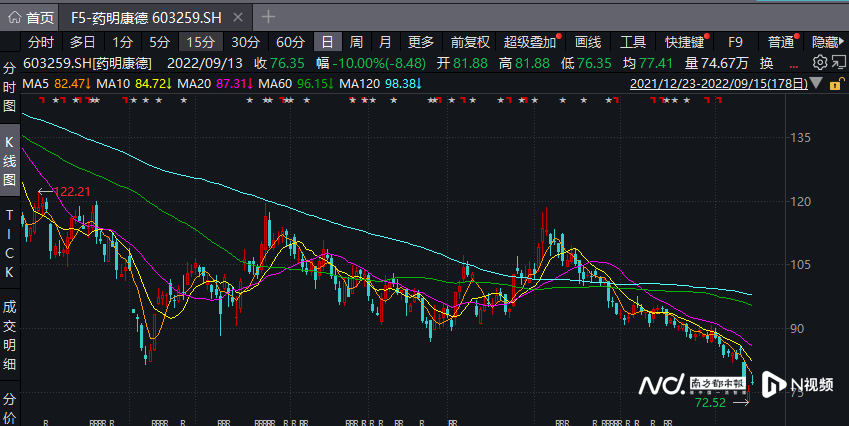Click MA120 98.38 indicator label

pos(381,84)
